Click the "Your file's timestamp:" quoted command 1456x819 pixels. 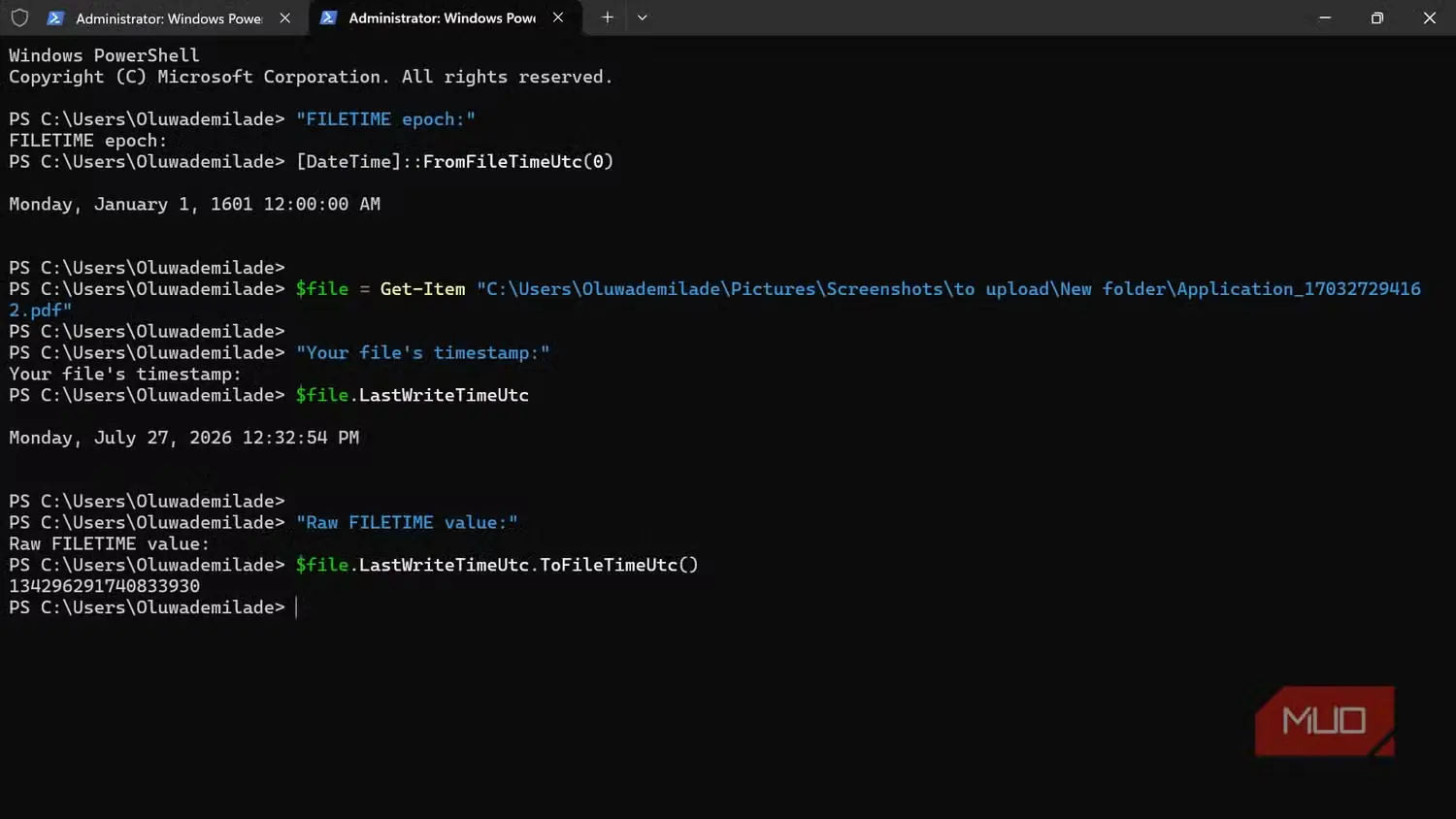[x=422, y=353]
